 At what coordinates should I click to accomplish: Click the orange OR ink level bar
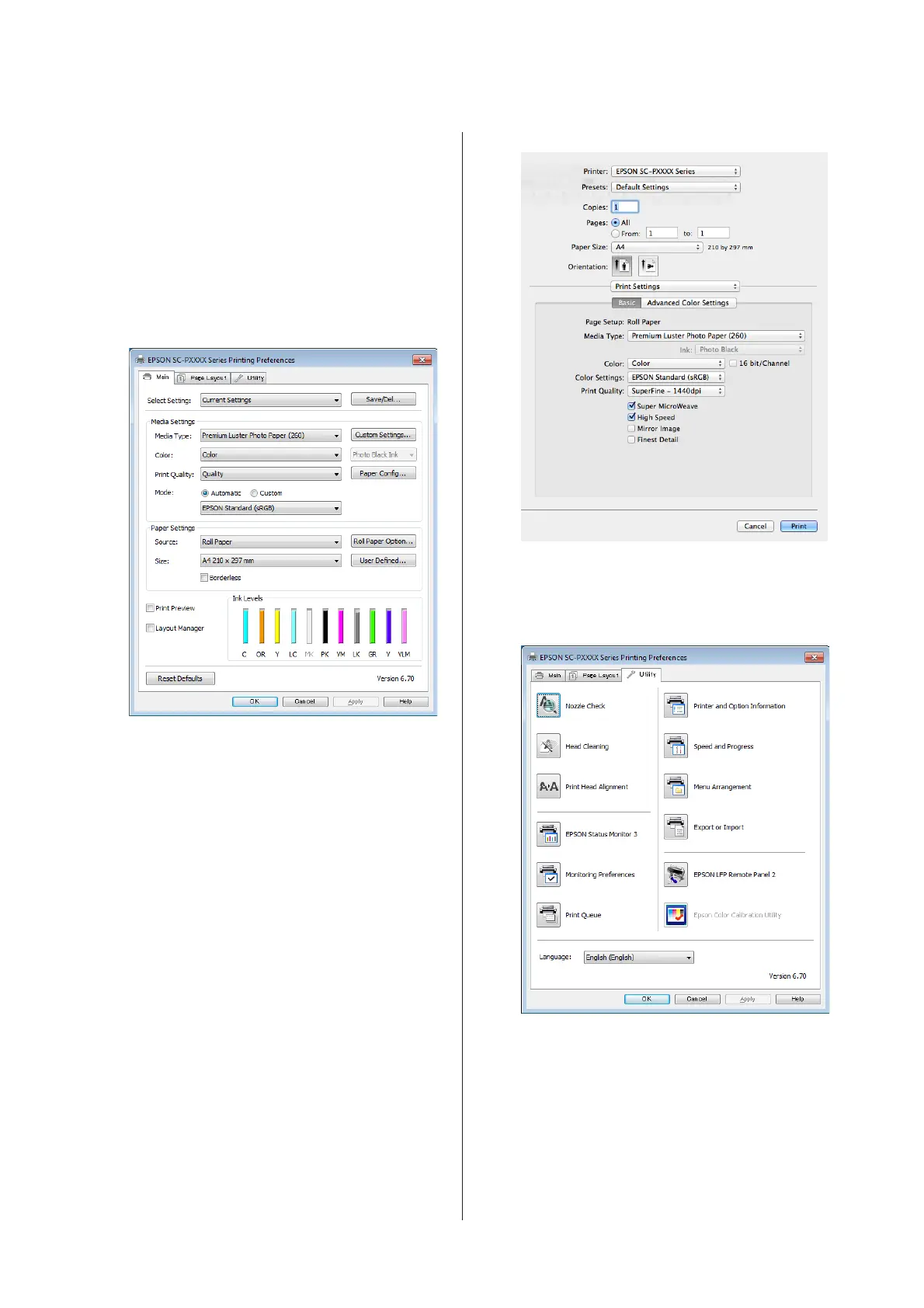(261, 626)
